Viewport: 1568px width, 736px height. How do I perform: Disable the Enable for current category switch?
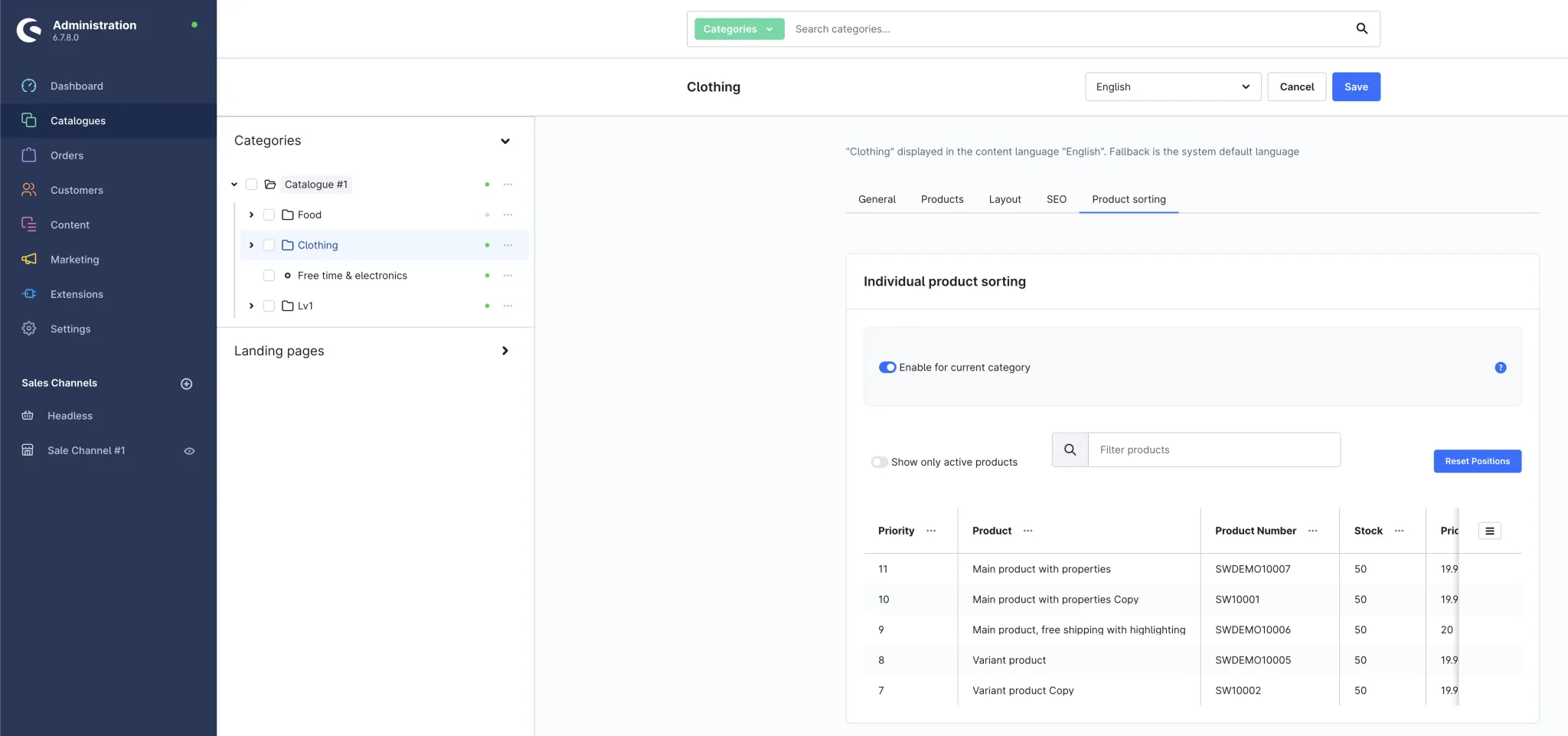887,368
